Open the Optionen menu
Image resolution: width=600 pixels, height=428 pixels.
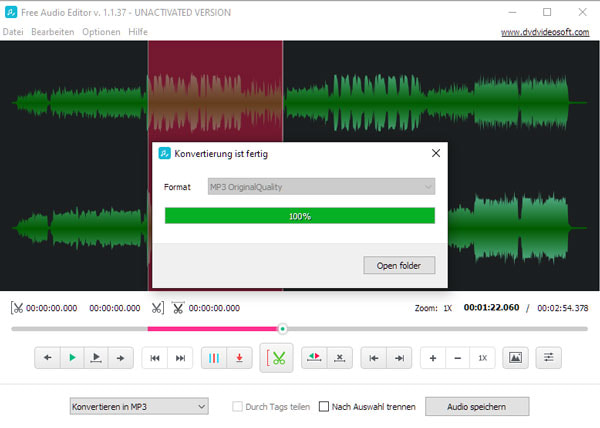click(101, 32)
